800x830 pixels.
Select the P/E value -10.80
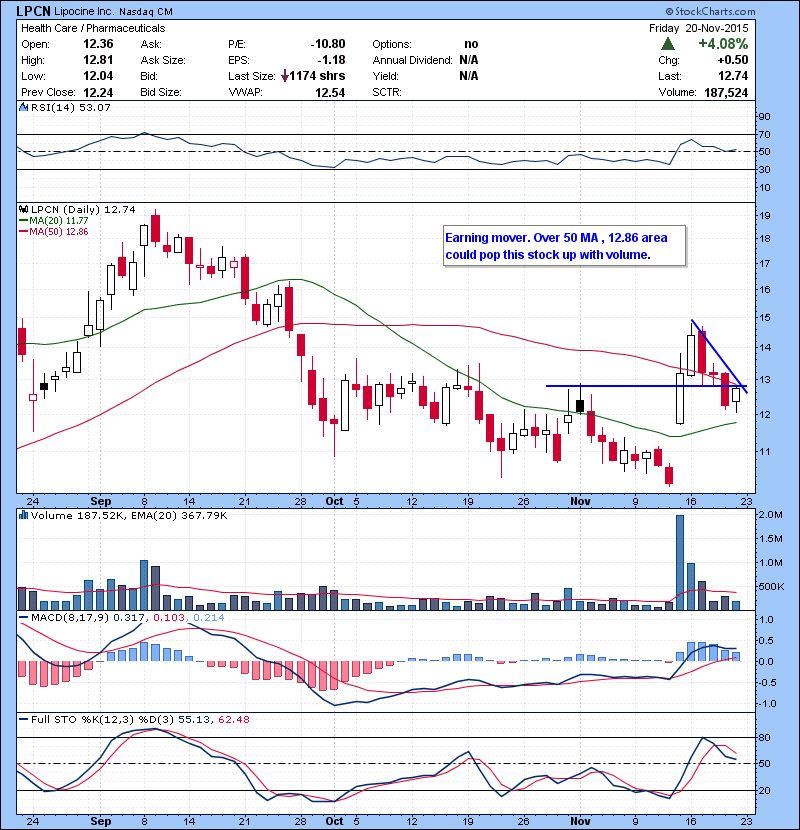point(328,44)
